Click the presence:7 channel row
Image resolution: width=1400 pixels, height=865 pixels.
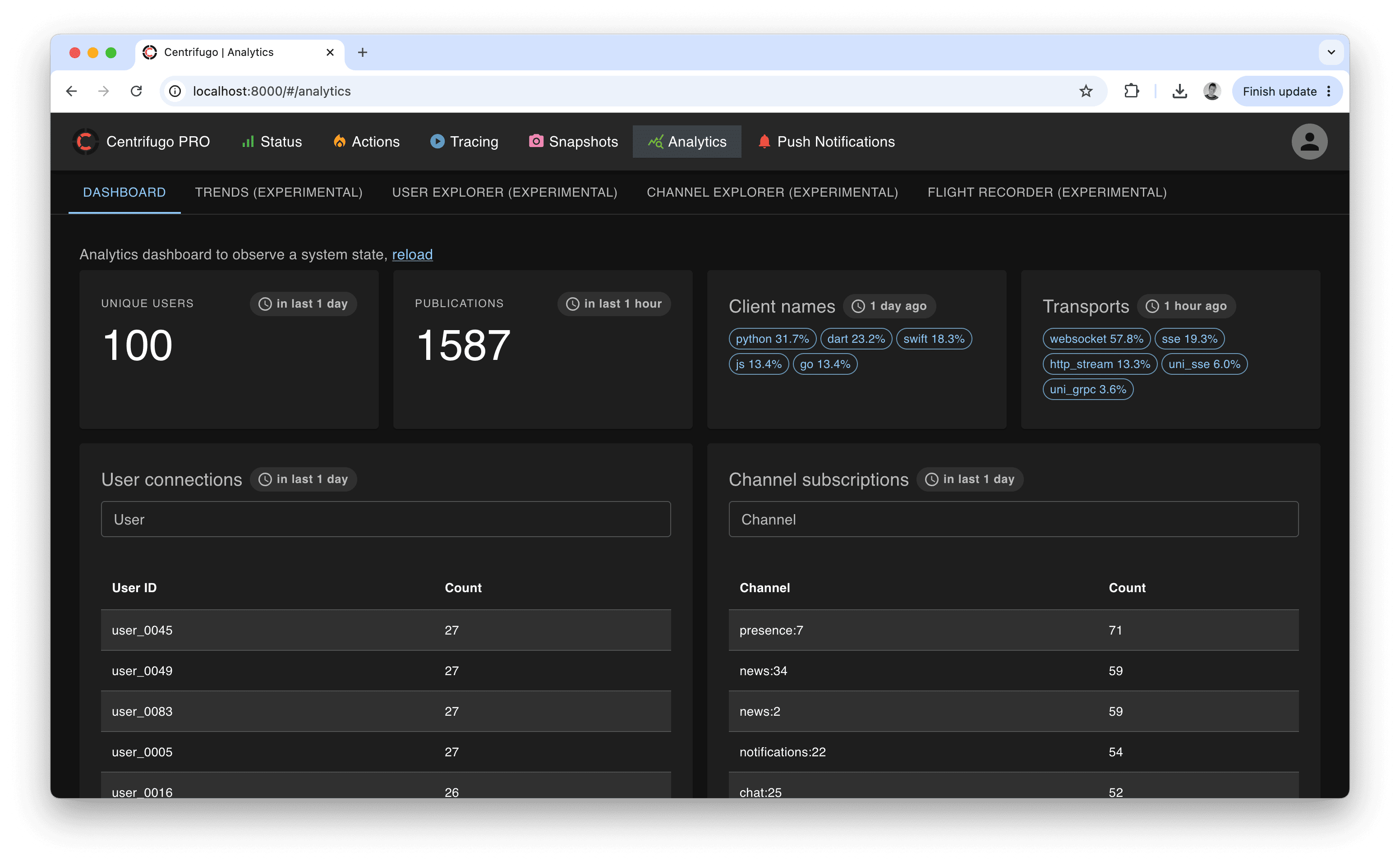coord(1013,630)
